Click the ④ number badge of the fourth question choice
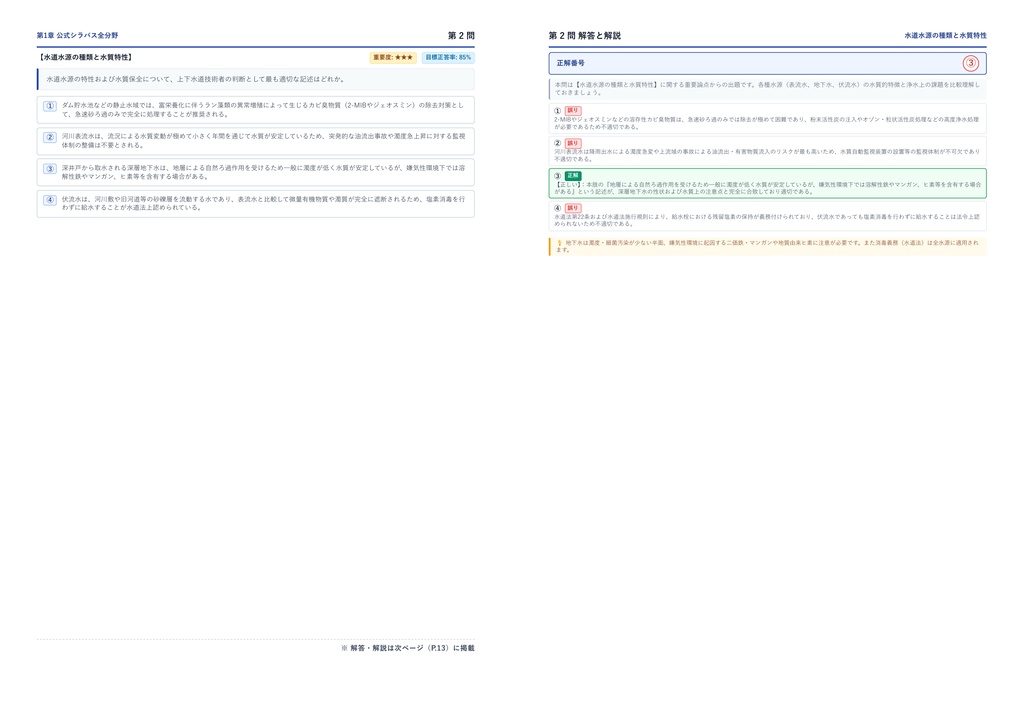The height and width of the screenshot is (724, 1024). [x=50, y=200]
